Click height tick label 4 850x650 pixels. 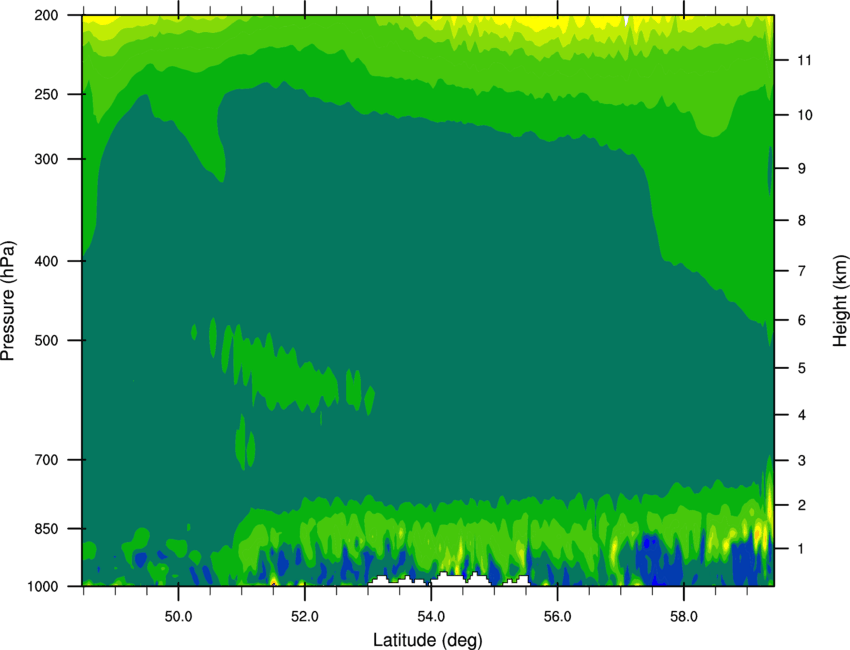802,415
